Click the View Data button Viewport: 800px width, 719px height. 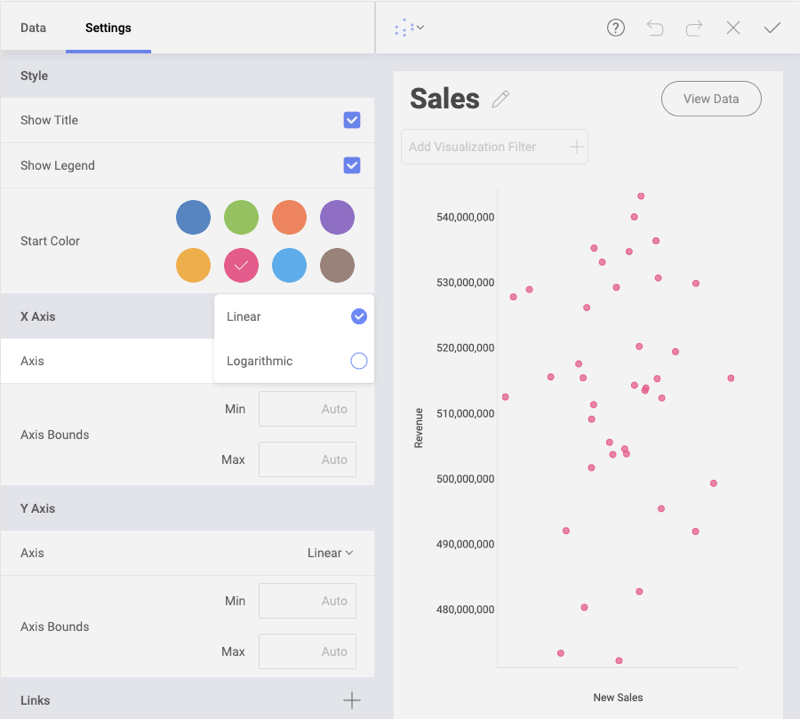pos(711,99)
